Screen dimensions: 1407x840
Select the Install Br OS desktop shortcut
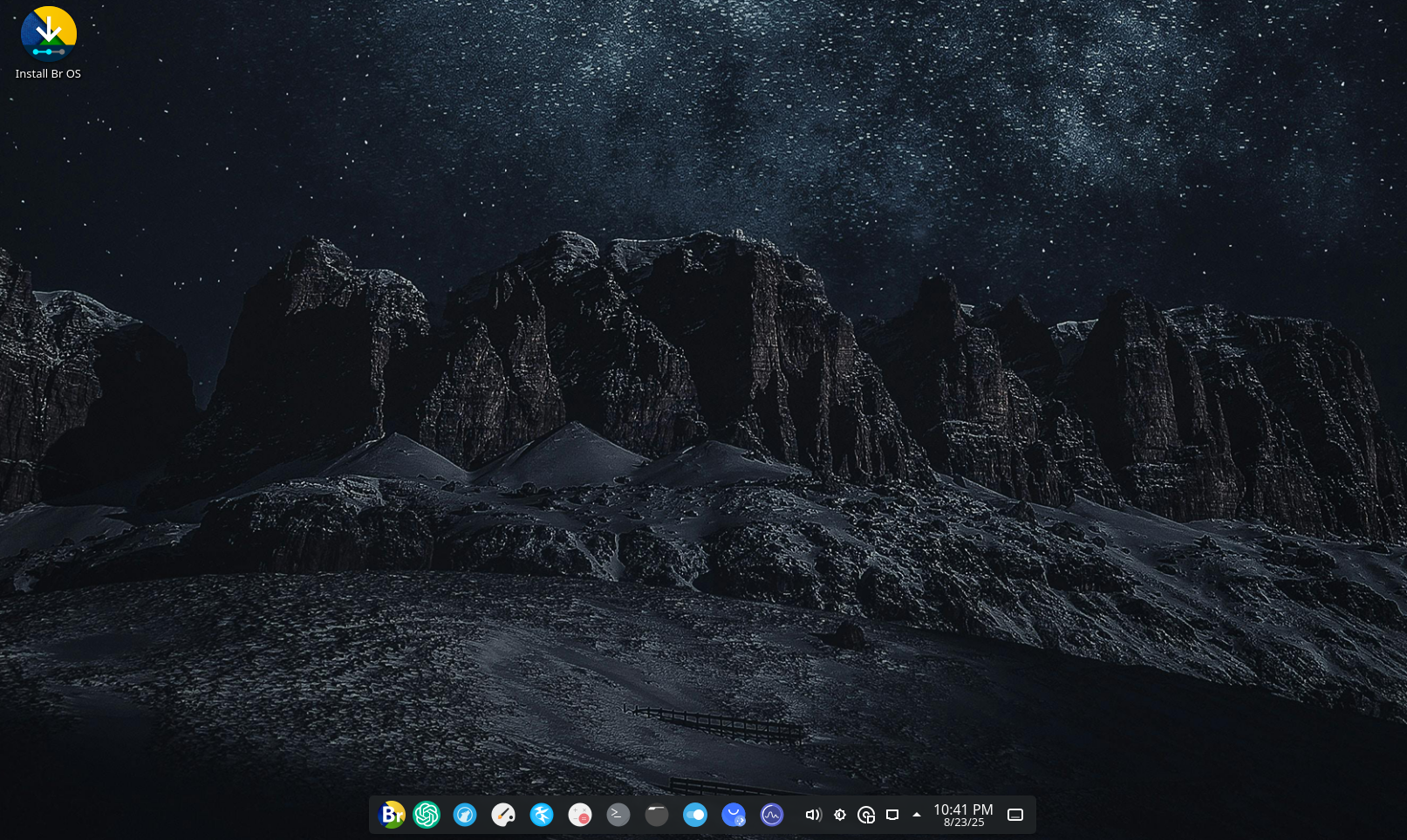coord(49,44)
